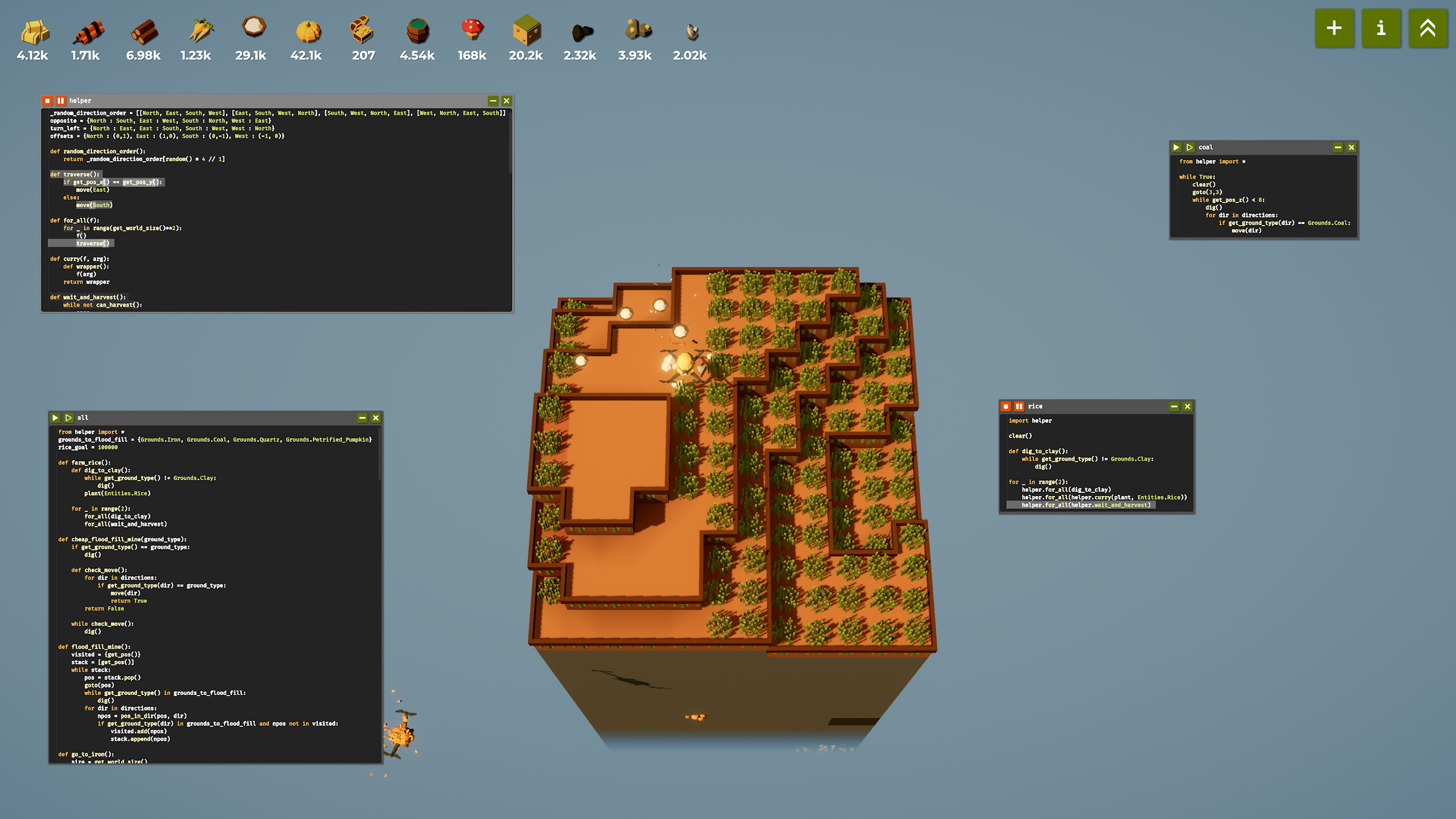Click 'def check_move():' line in all
Viewport: 1456px width, 819px height.
[99, 570]
